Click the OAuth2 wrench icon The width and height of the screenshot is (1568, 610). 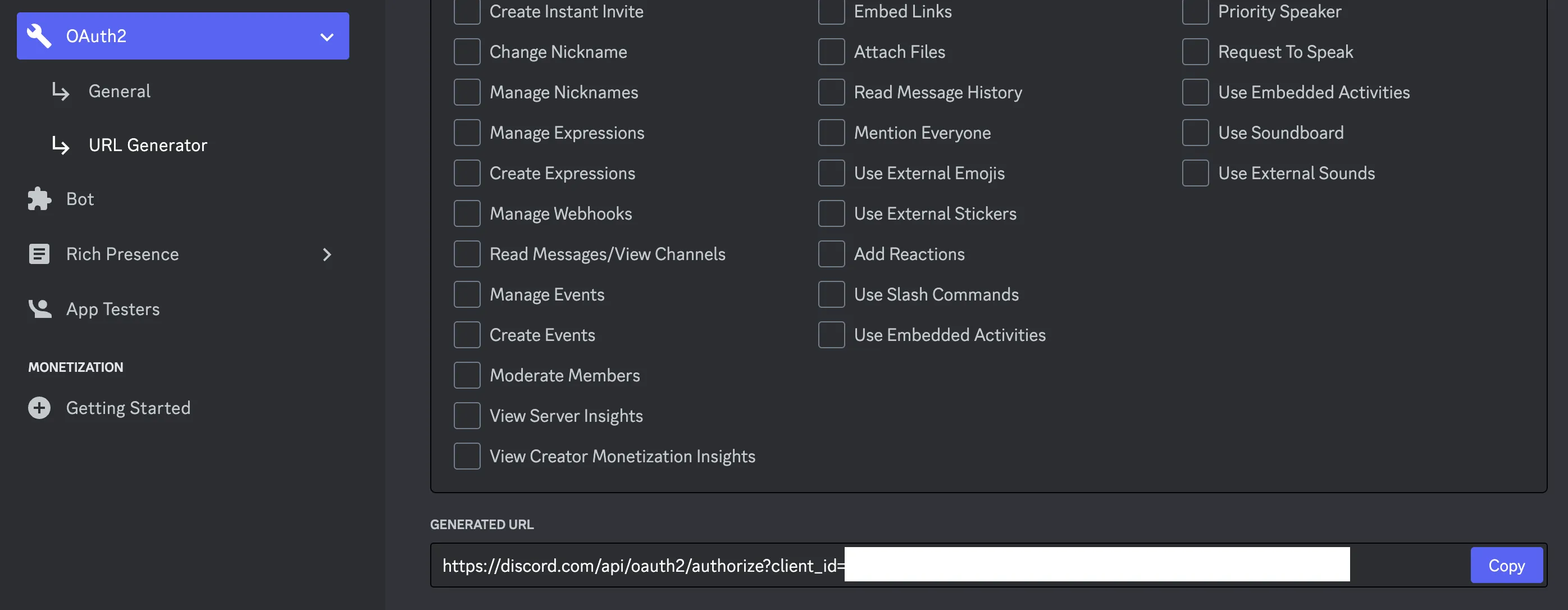point(39,36)
